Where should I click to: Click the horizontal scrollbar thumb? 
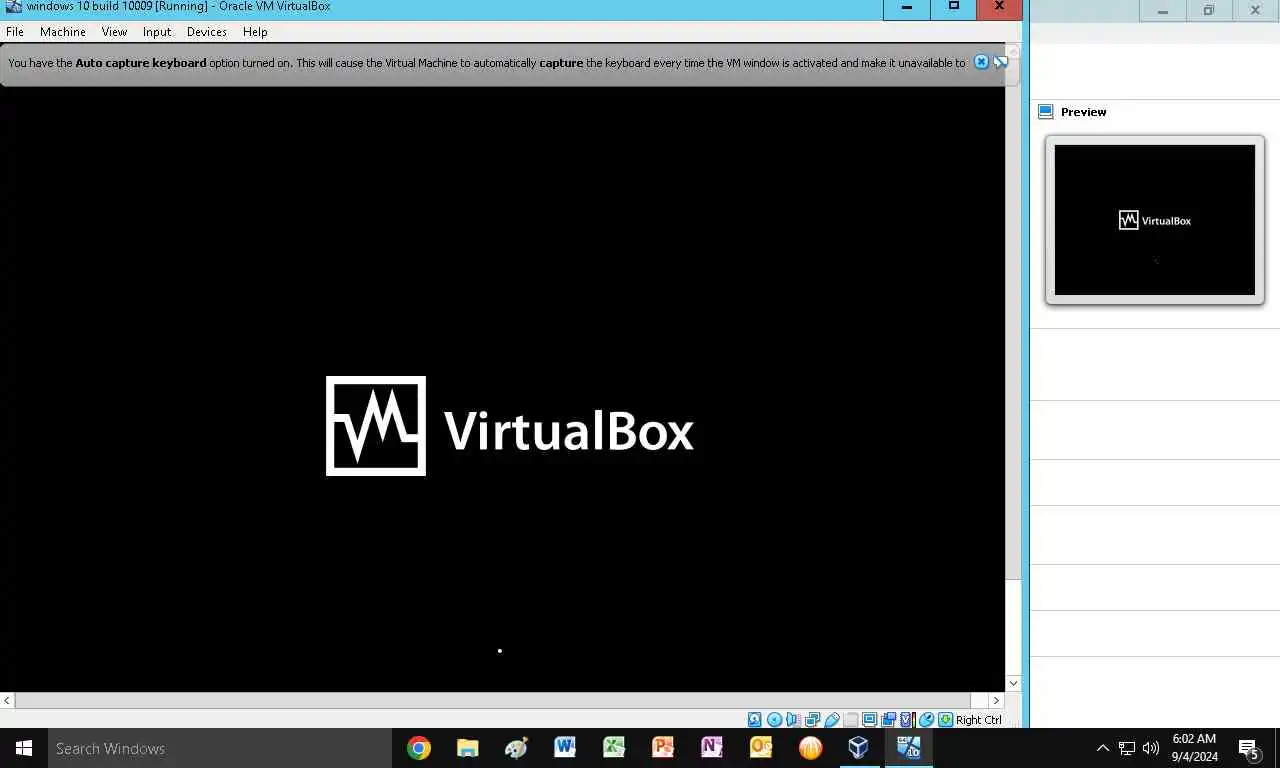pyautogui.click(x=493, y=701)
